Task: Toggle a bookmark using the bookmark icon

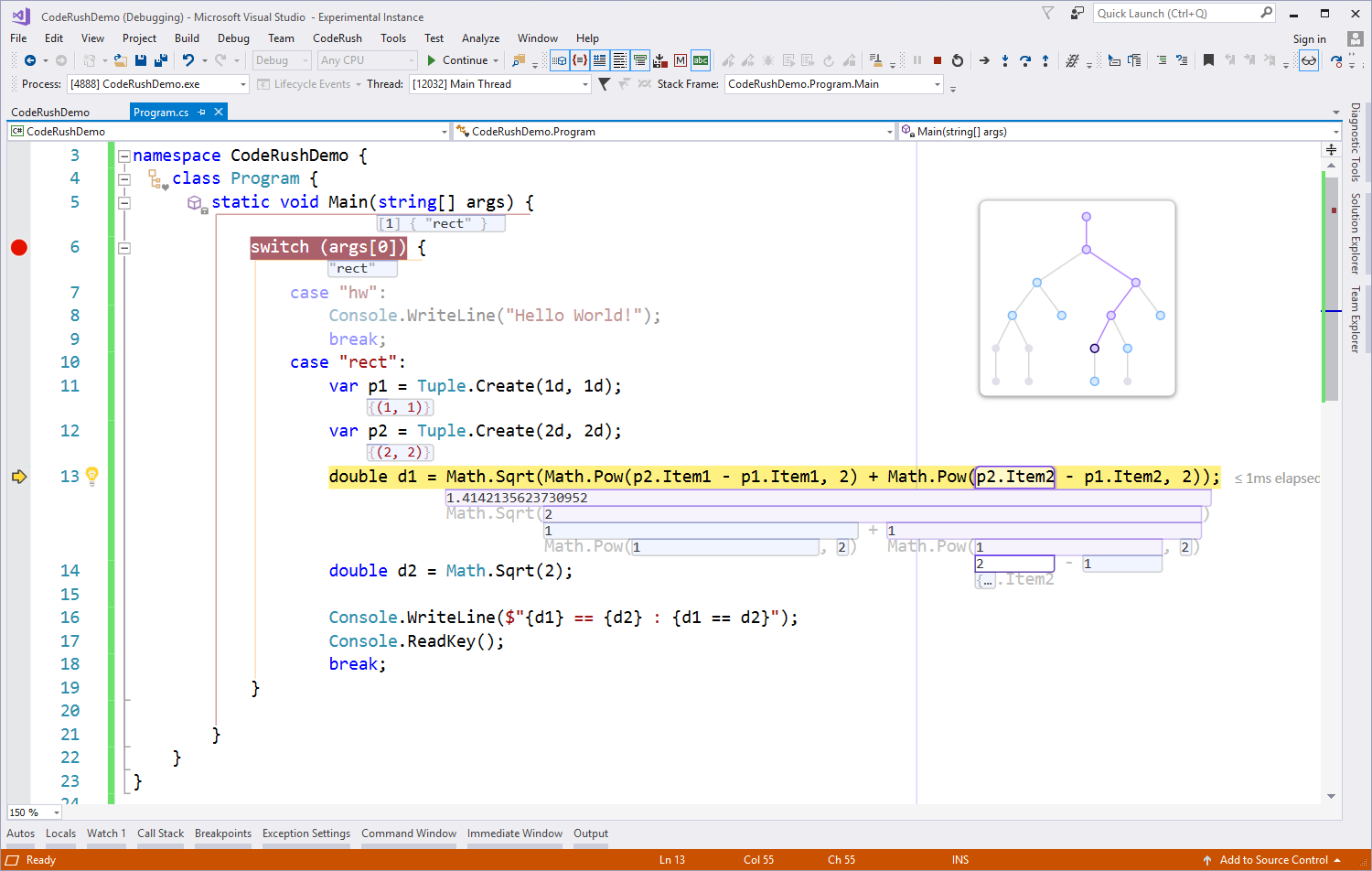Action: click(x=1208, y=60)
